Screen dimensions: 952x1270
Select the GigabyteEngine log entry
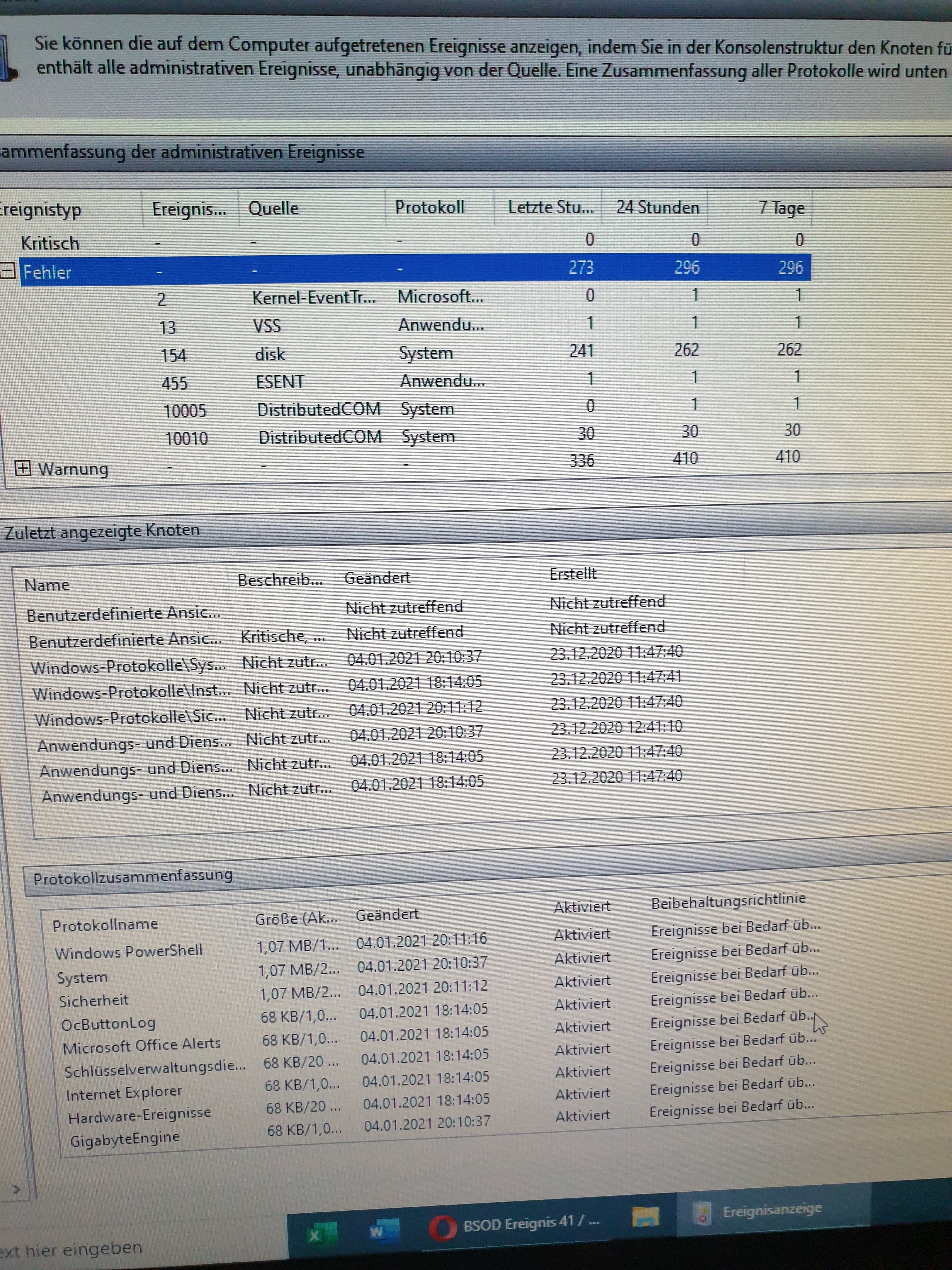[x=125, y=1138]
